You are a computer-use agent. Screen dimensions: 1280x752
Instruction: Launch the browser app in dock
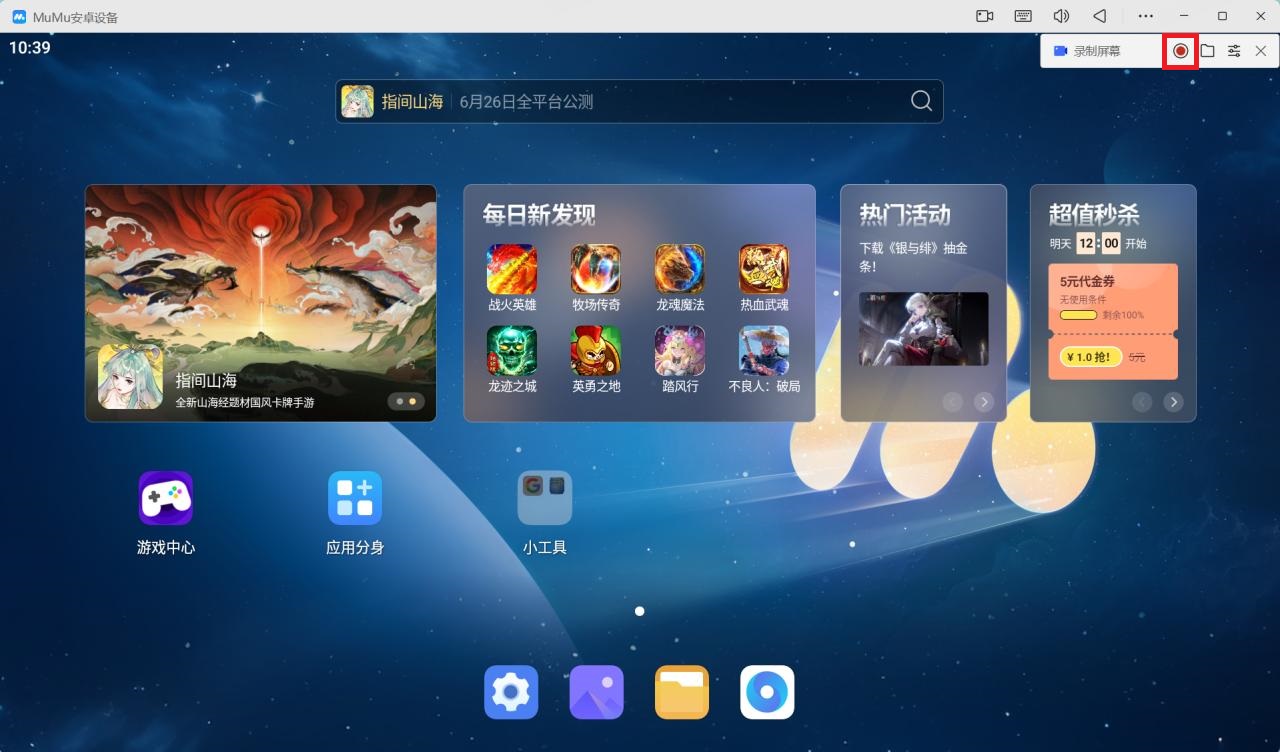point(767,692)
